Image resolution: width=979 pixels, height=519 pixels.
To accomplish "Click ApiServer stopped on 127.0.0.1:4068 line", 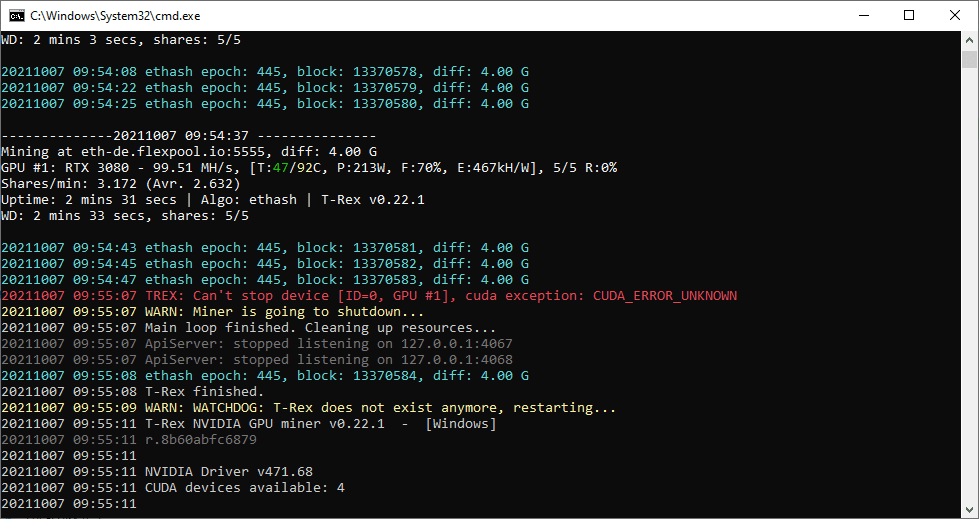I will pyautogui.click(x=257, y=360).
